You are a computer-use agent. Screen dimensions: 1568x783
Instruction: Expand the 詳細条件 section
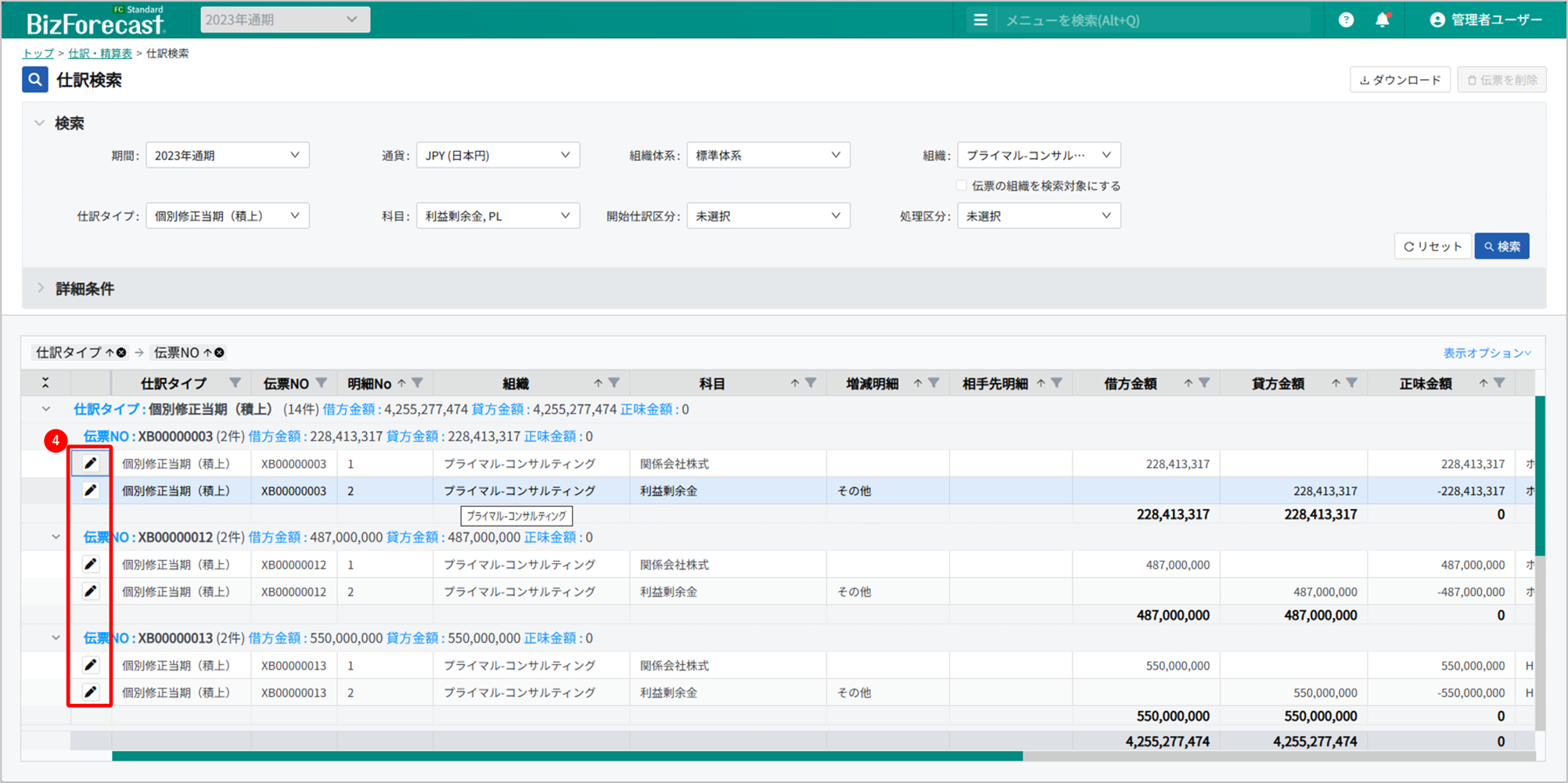click(85, 289)
